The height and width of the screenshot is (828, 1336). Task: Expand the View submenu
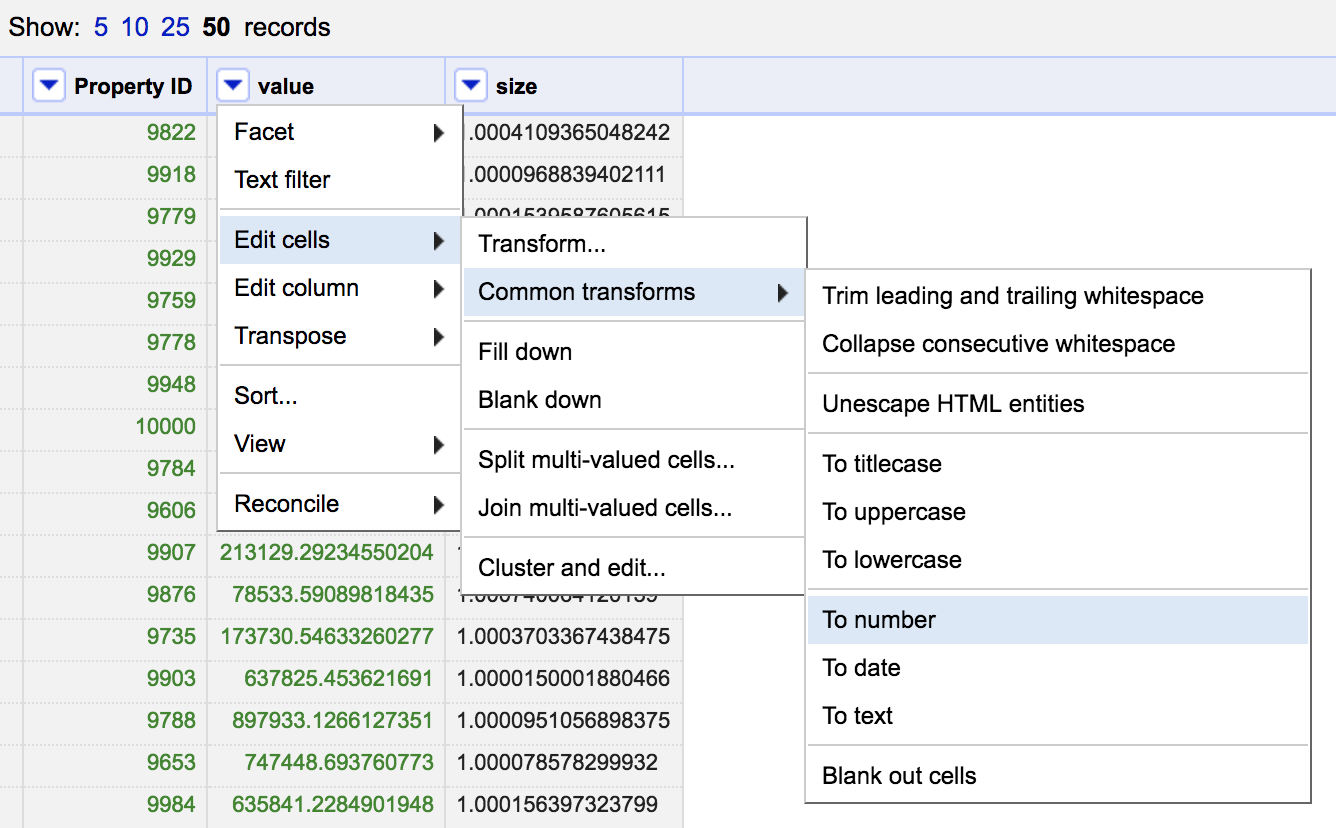click(340, 444)
